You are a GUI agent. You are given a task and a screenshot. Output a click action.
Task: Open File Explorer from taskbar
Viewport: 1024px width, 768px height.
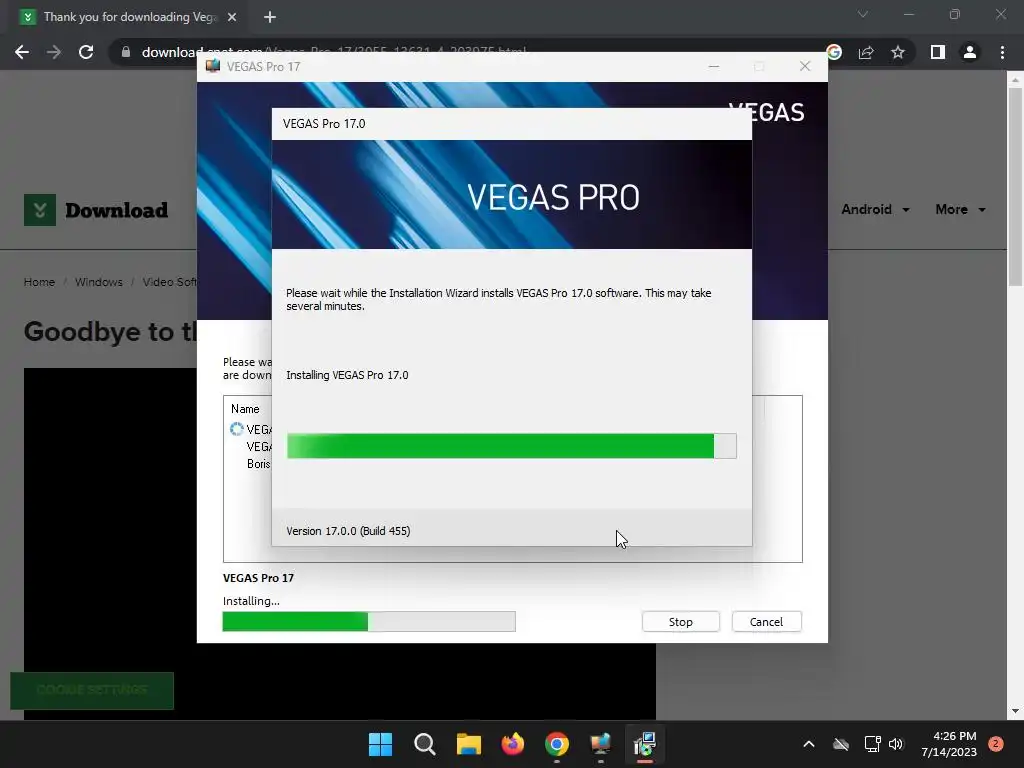[469, 744]
